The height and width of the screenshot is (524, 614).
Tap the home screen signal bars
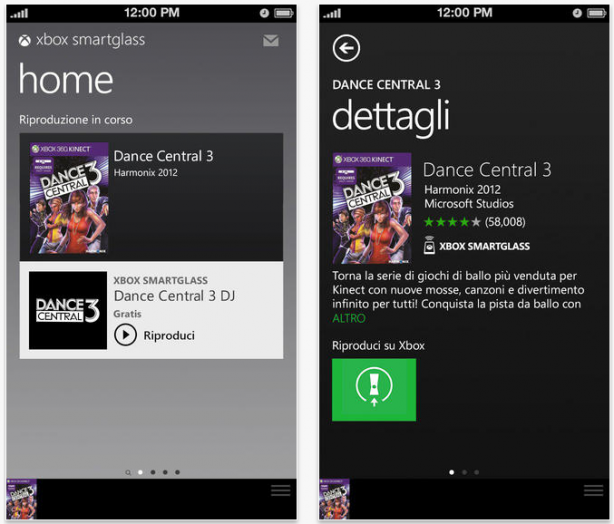(x=19, y=14)
